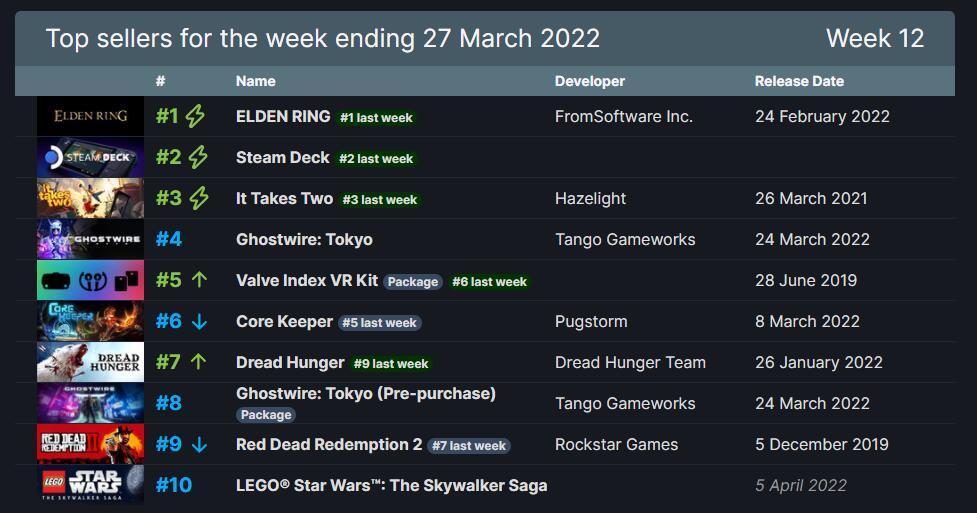Screen dimensions: 977x513
Task: Click the Release Date column header
Action: (799, 81)
